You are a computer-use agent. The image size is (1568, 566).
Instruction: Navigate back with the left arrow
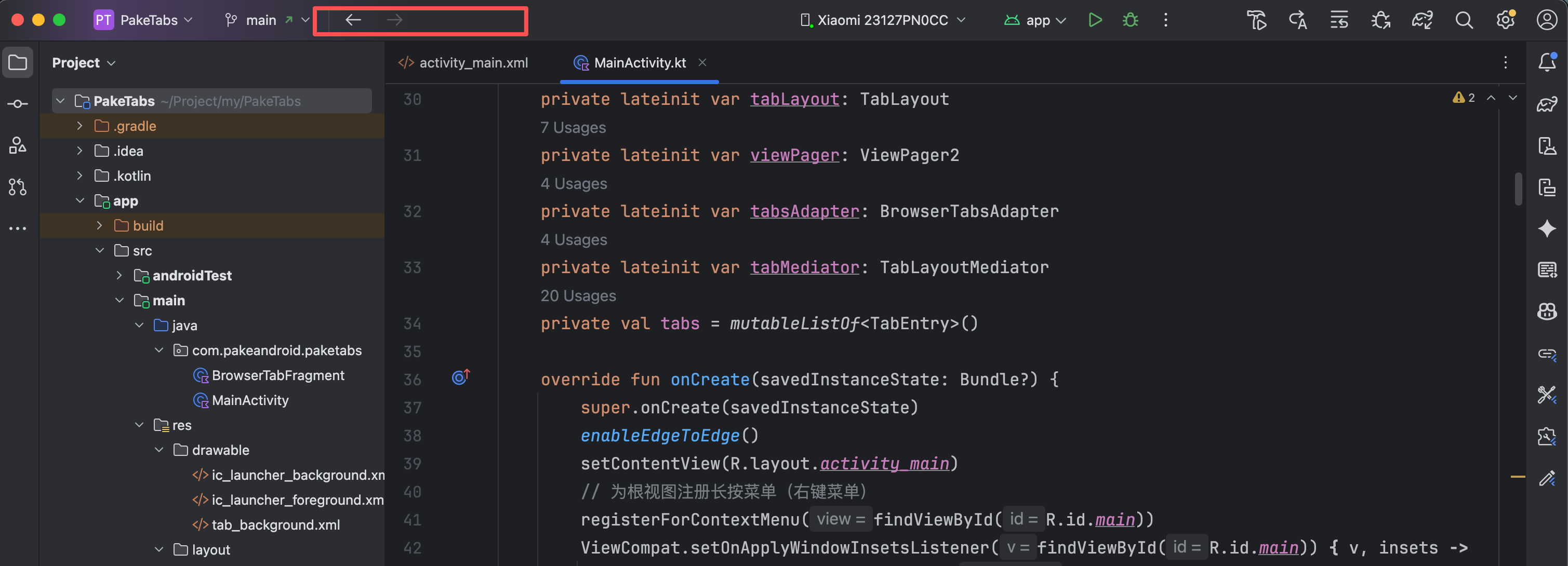[x=353, y=20]
